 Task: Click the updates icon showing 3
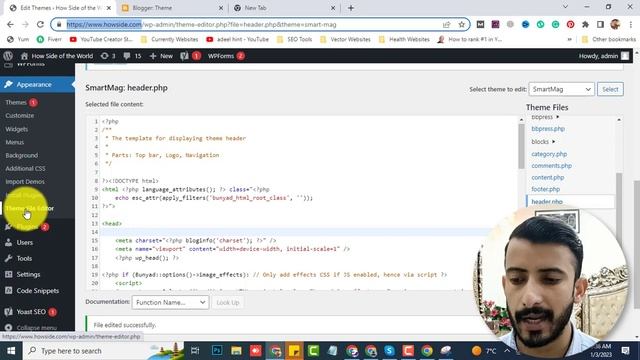(x=108, y=56)
